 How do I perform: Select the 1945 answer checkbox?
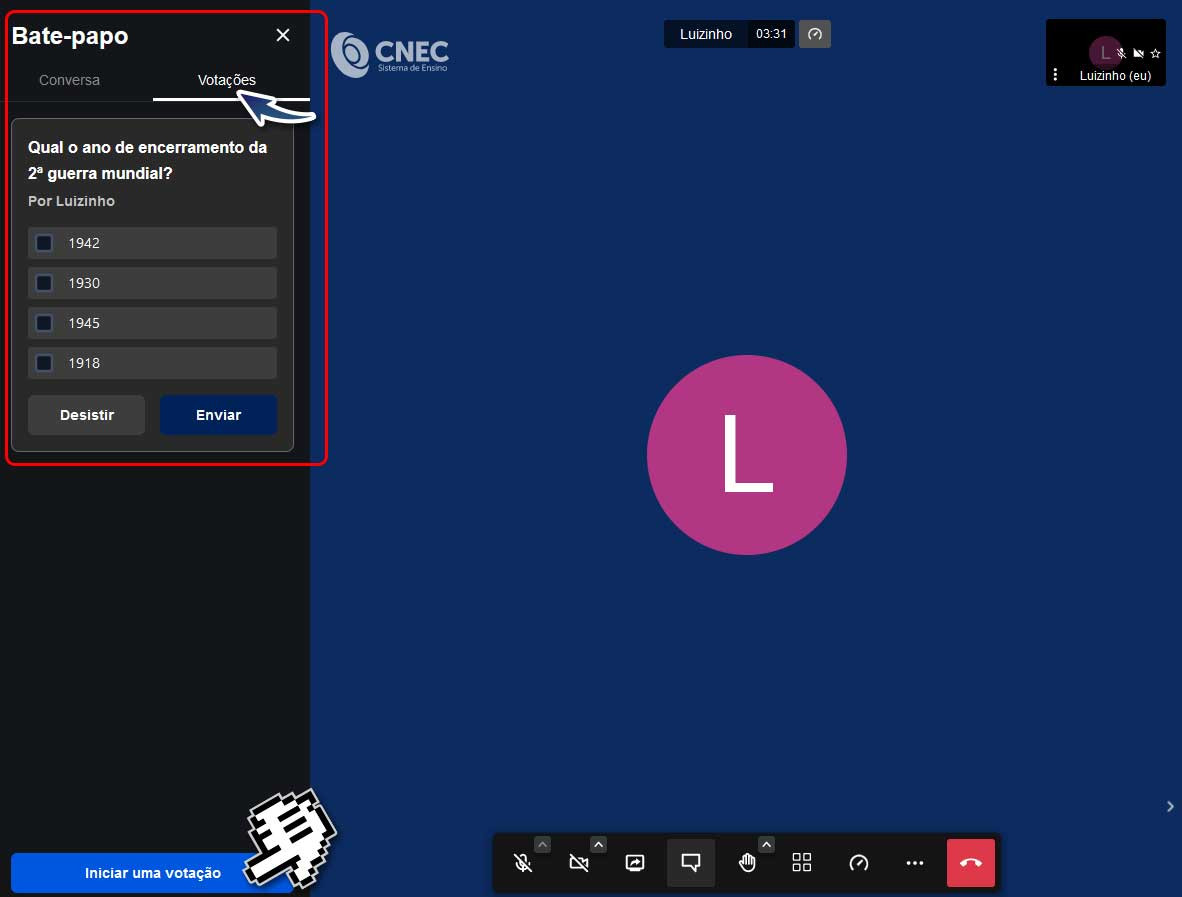(44, 323)
